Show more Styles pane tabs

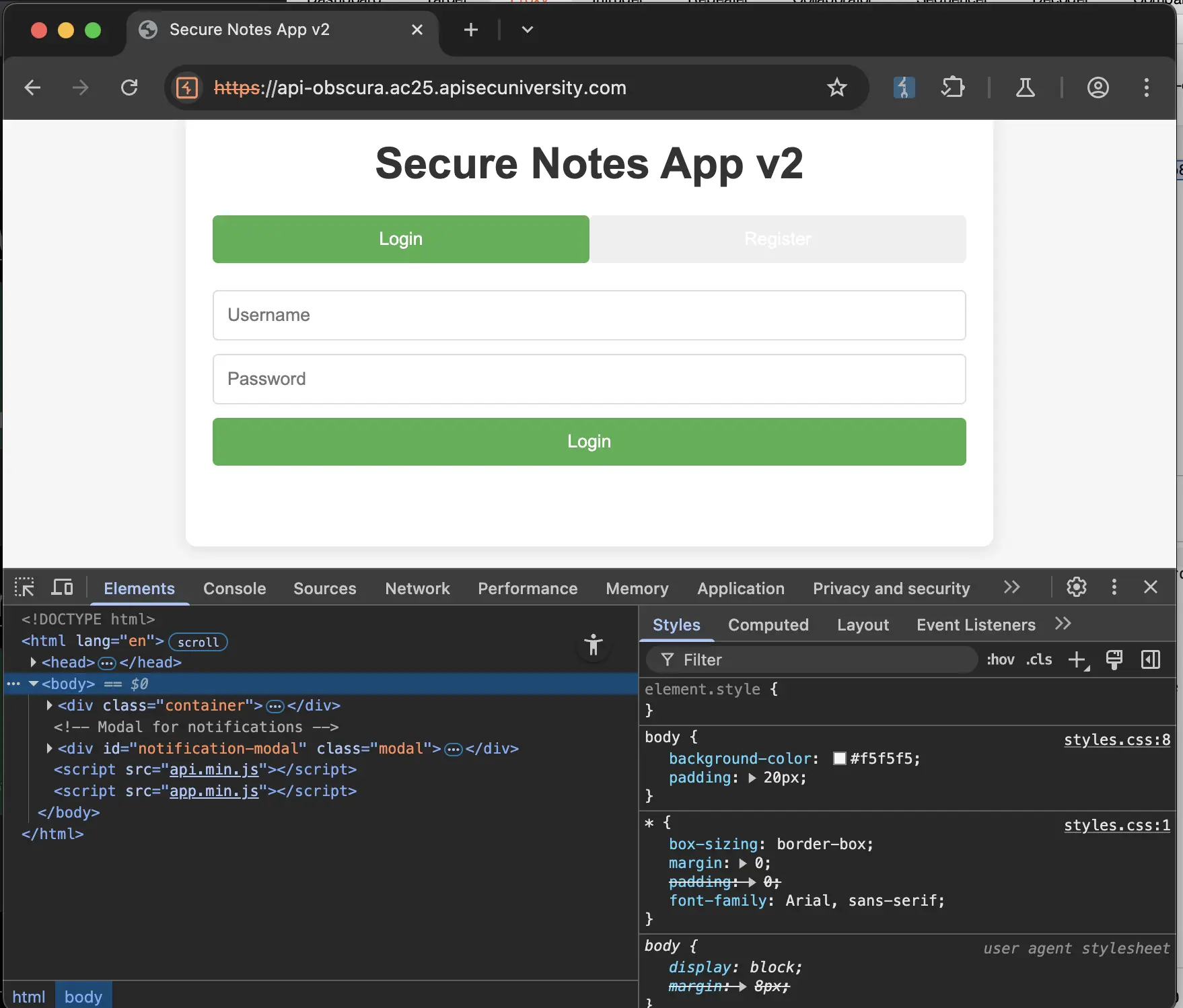click(1063, 624)
